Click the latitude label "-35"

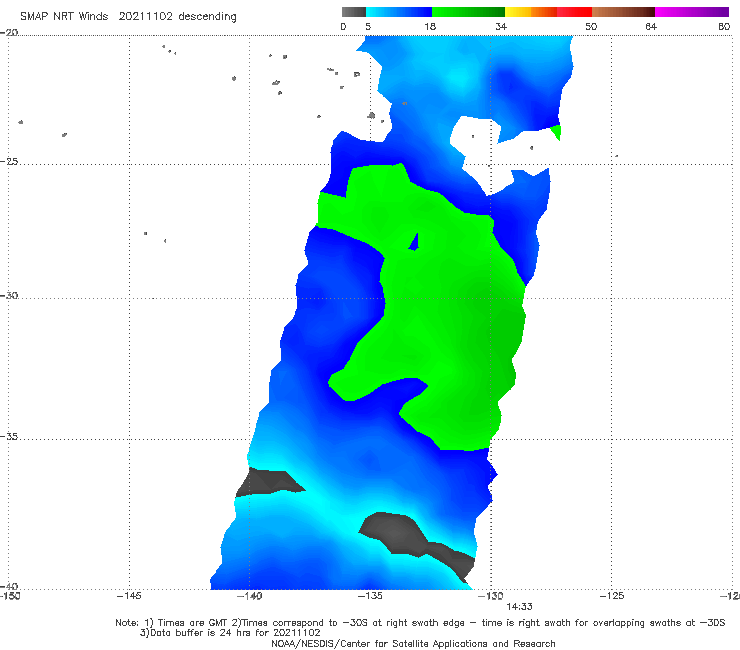tap(9, 436)
